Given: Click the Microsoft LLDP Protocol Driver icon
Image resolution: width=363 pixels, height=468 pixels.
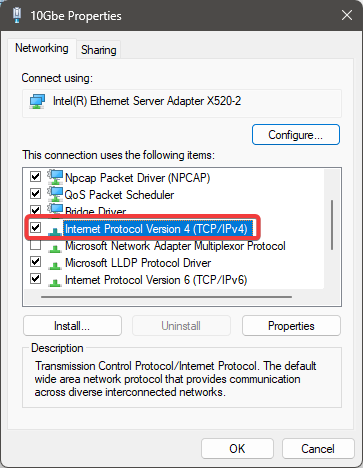Looking at the screenshot, I should pos(55,265).
